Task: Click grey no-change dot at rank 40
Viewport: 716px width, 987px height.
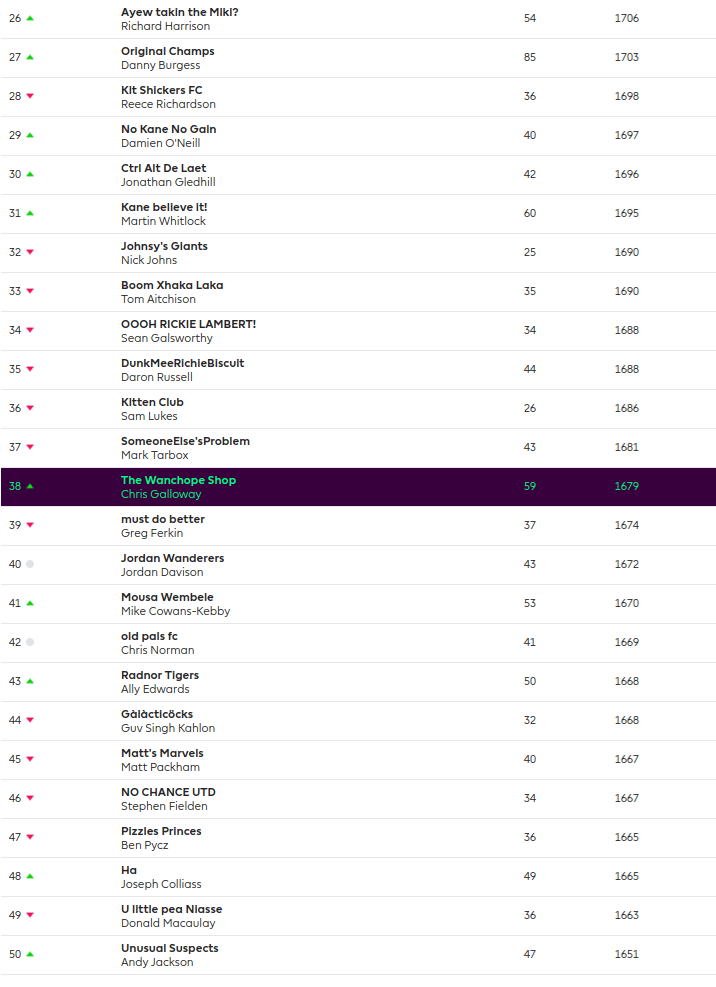Action: point(30,564)
